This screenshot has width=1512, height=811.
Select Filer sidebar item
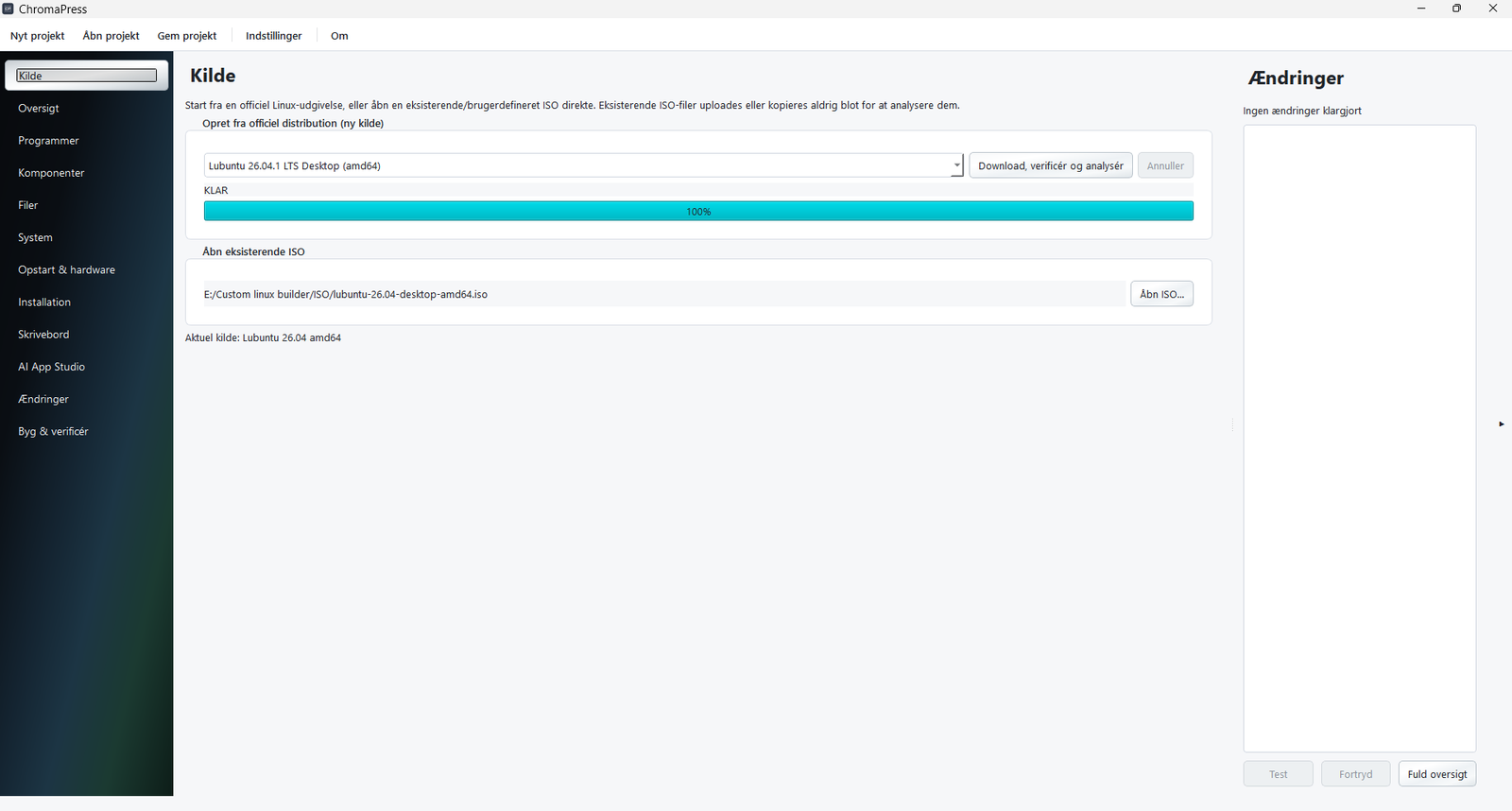tap(87, 205)
